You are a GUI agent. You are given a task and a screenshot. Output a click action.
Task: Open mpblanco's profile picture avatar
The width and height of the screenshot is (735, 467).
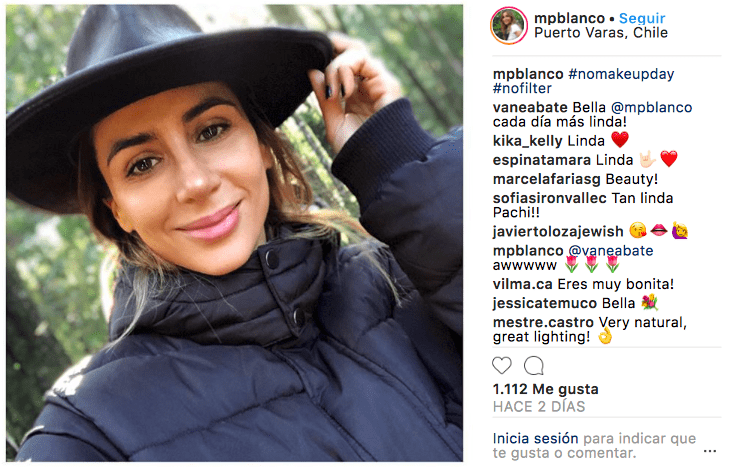[509, 25]
